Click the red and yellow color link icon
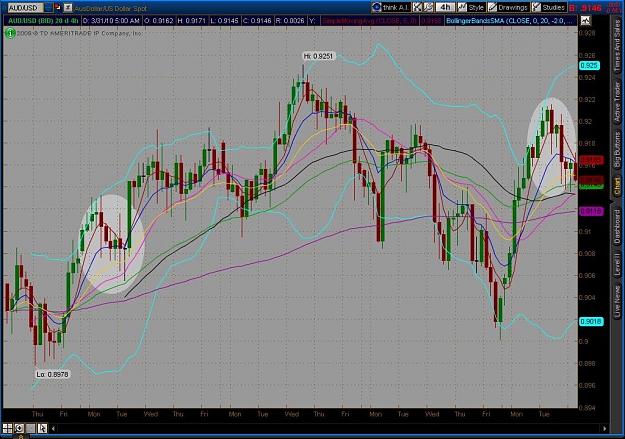The image size is (625, 439). tap(58, 7)
